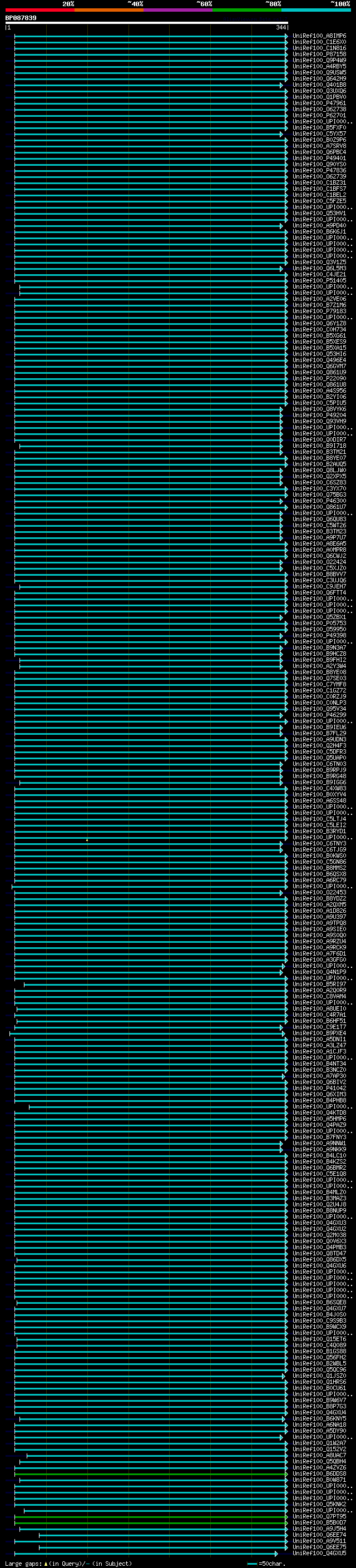
Task: Click the UniRef100_C7YMF8 hit label
Action: pos(319,685)
